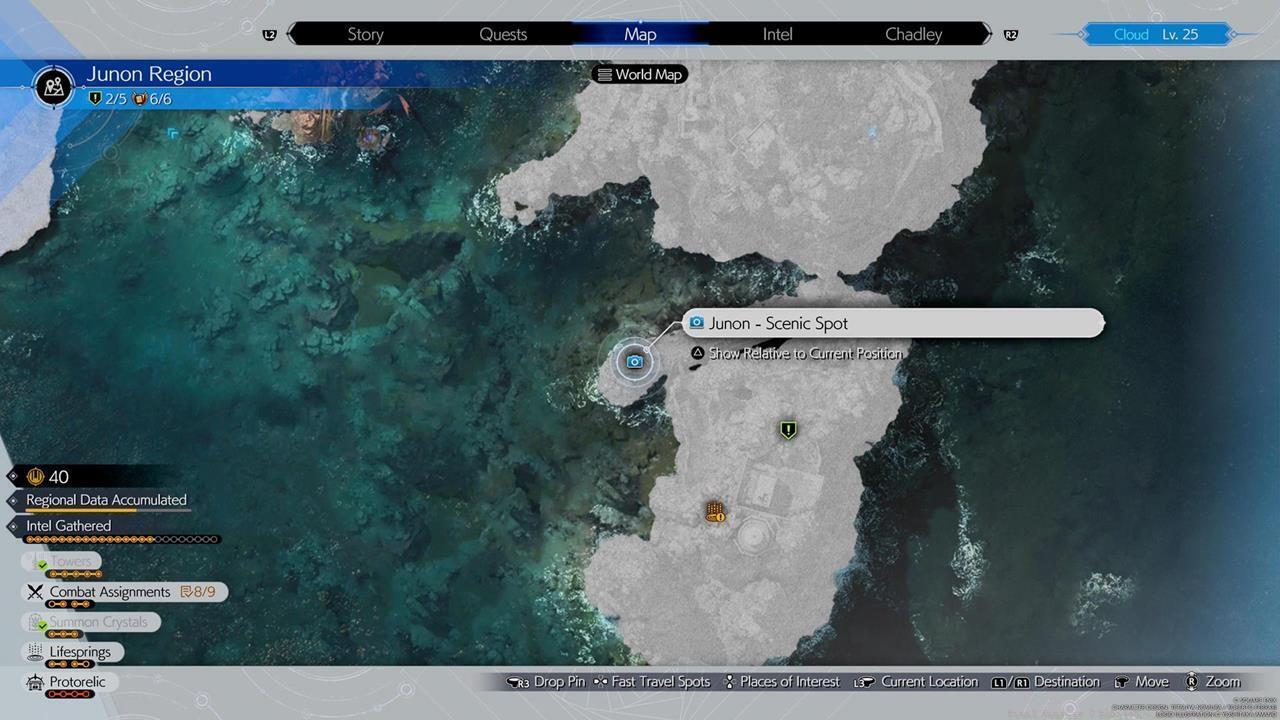Select the orange card shop map icon
The height and width of the screenshot is (720, 1280).
pos(714,513)
